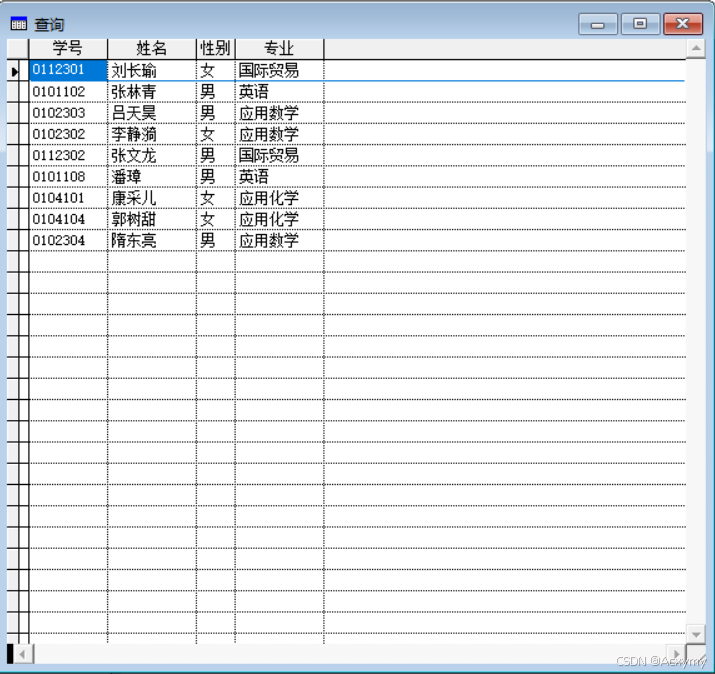
Task: Click 英语 major in 张林青 row
Action: tap(280, 92)
